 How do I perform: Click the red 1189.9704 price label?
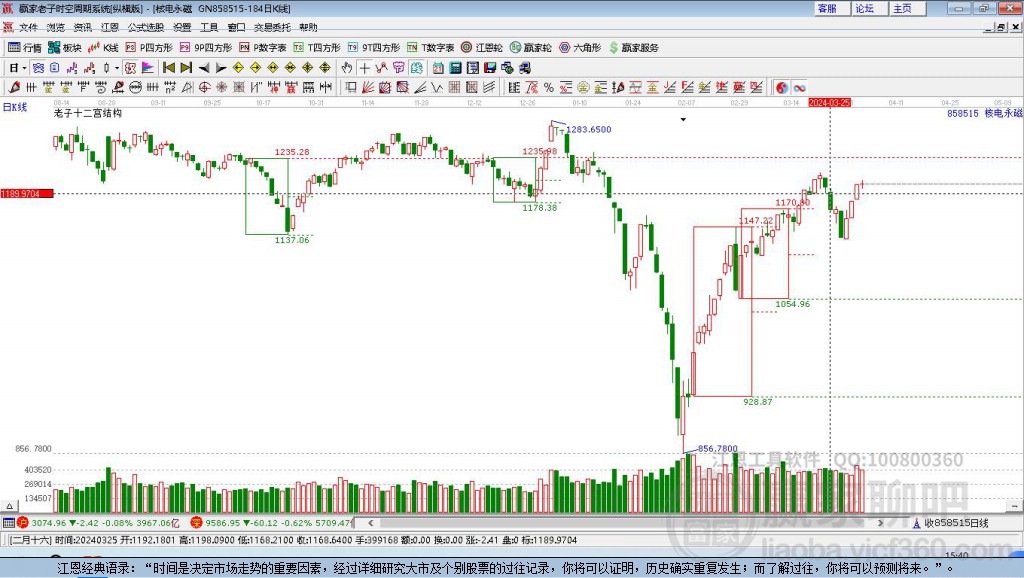pos(27,193)
